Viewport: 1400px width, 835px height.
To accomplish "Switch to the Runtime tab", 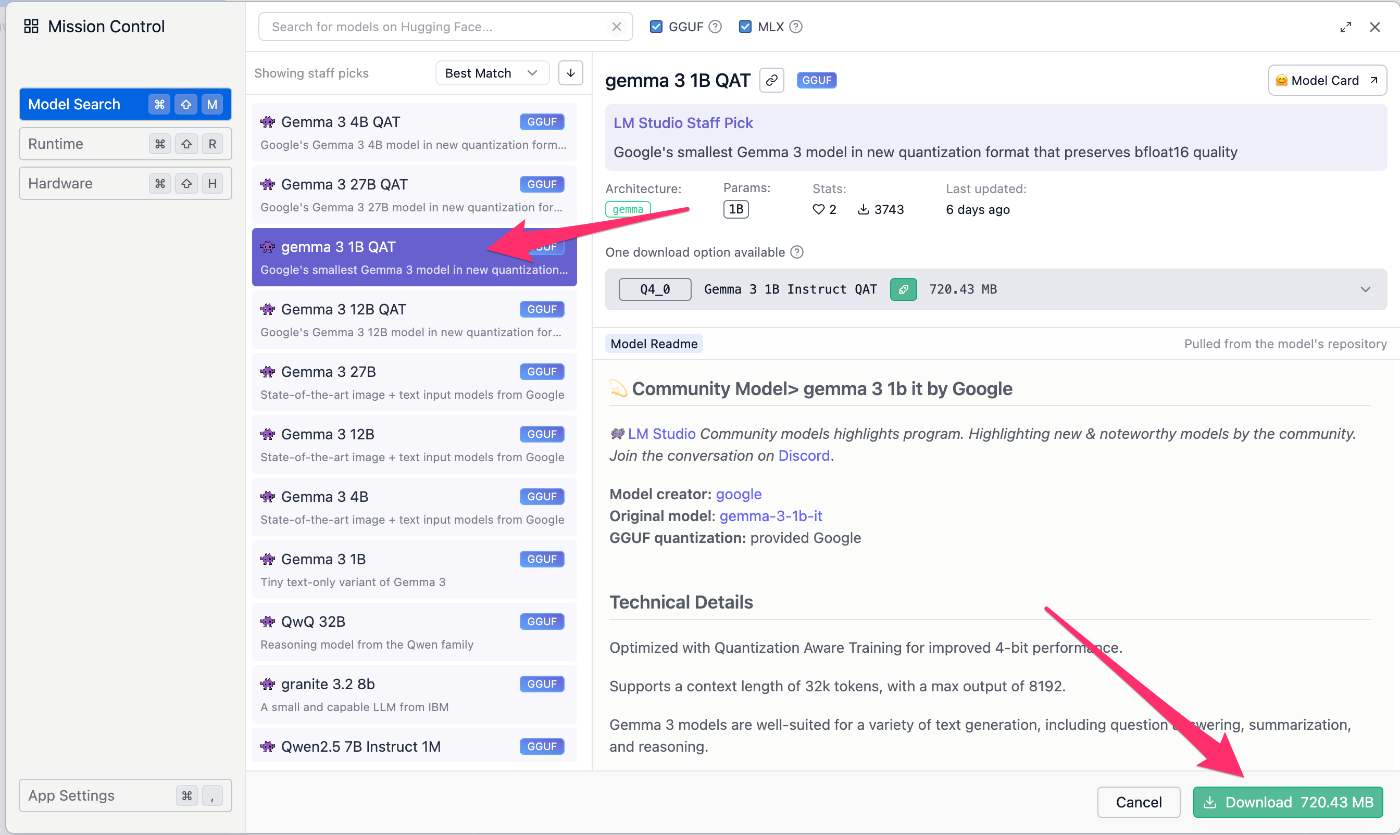I will click(x=125, y=144).
